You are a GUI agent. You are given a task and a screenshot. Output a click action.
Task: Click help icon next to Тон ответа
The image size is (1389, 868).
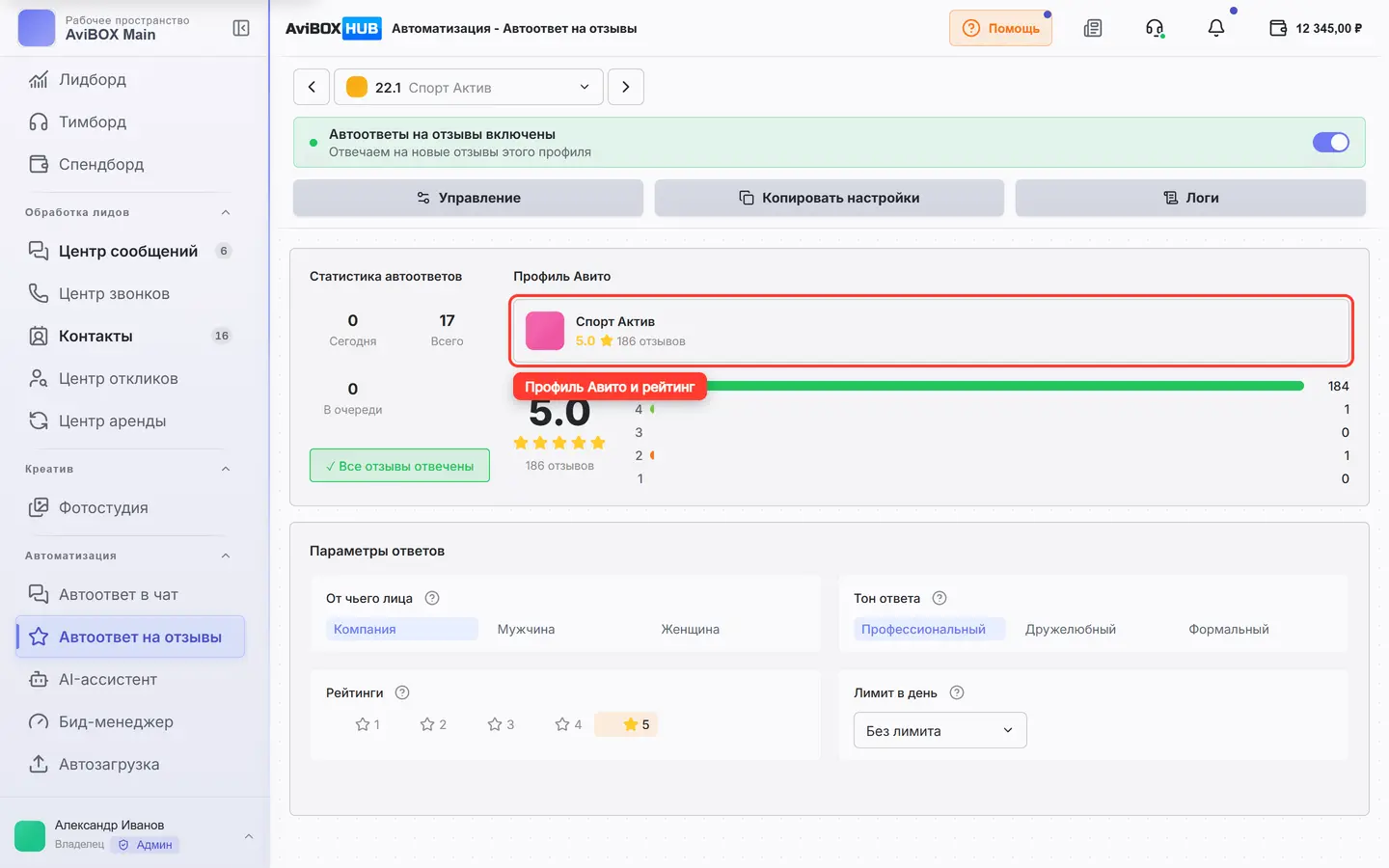point(940,598)
